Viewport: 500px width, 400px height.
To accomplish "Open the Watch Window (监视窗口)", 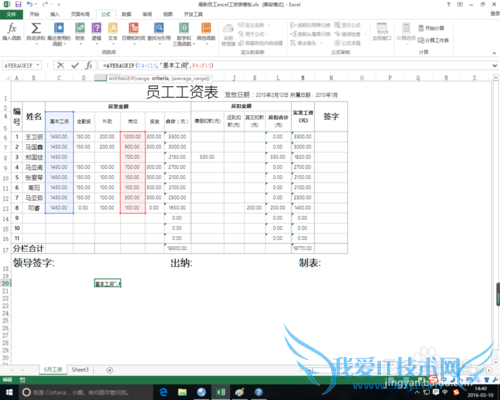I will (x=382, y=32).
